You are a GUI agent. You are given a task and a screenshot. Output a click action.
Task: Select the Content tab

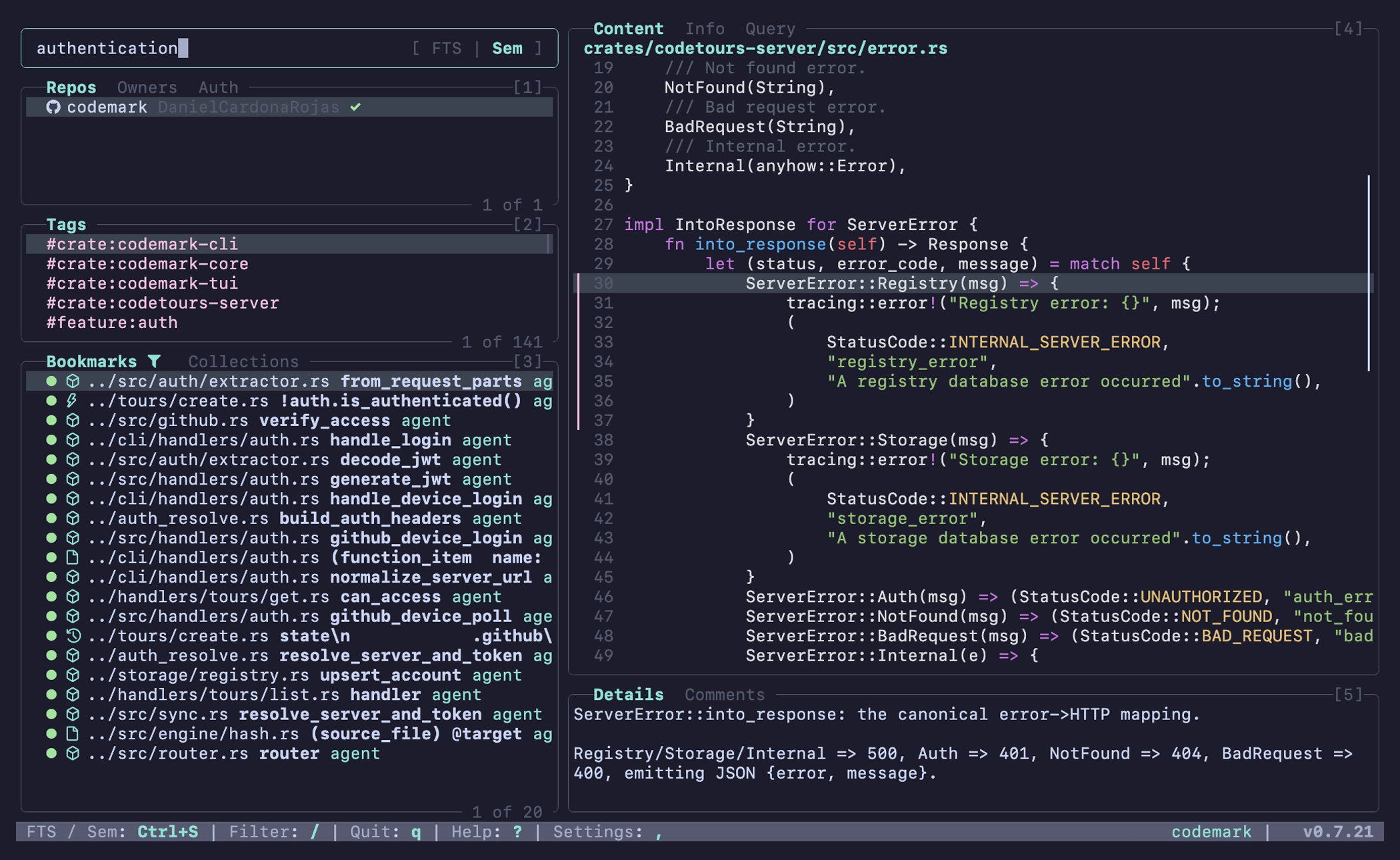628,29
